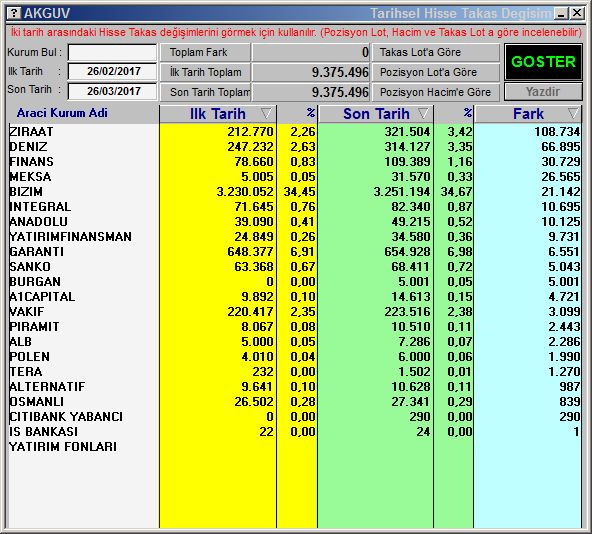Click the İlk Tarih Toplam label
592x534 pixels.
click(205, 72)
